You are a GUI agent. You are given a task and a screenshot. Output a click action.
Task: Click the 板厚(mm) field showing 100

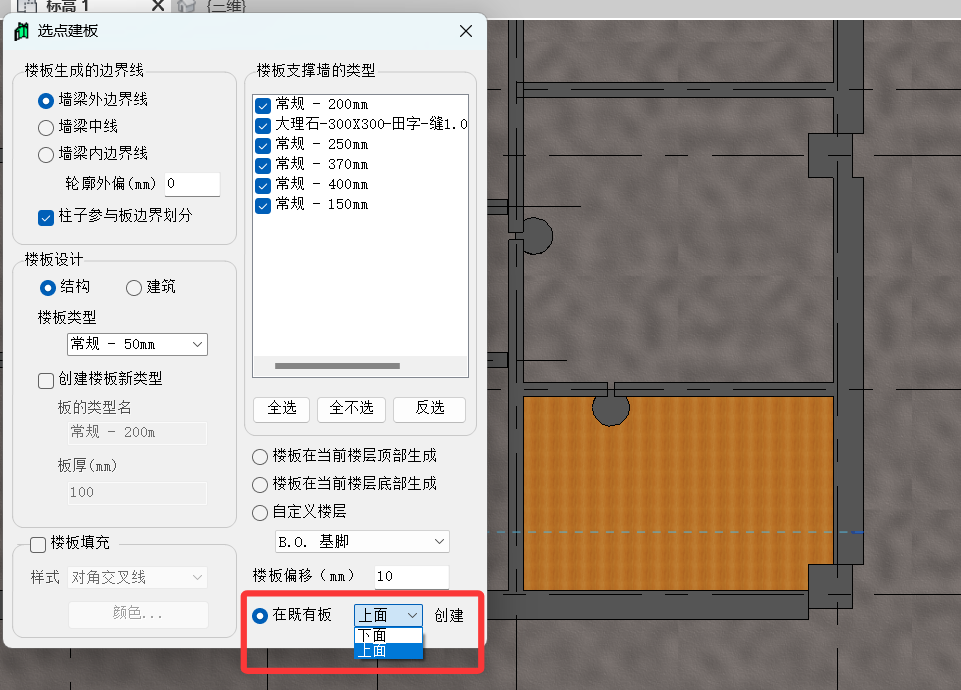point(137,493)
